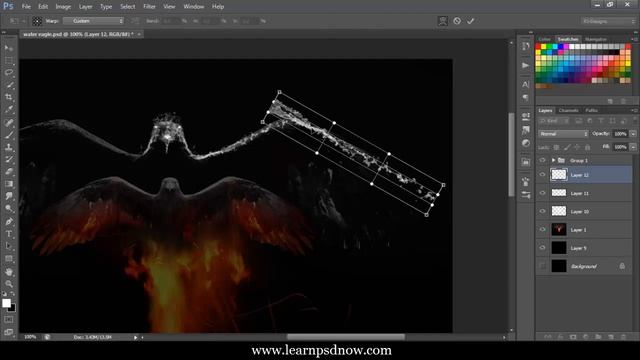Select the Crop tool
Screen dimensions: 640x360
pyautogui.click(x=9, y=97)
